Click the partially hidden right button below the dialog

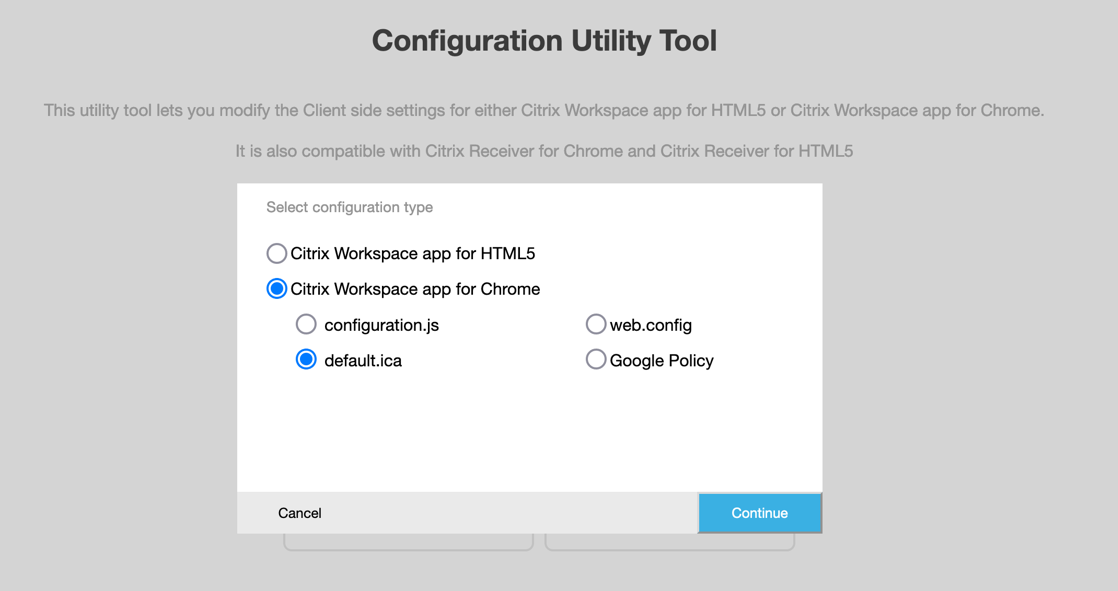(670, 542)
